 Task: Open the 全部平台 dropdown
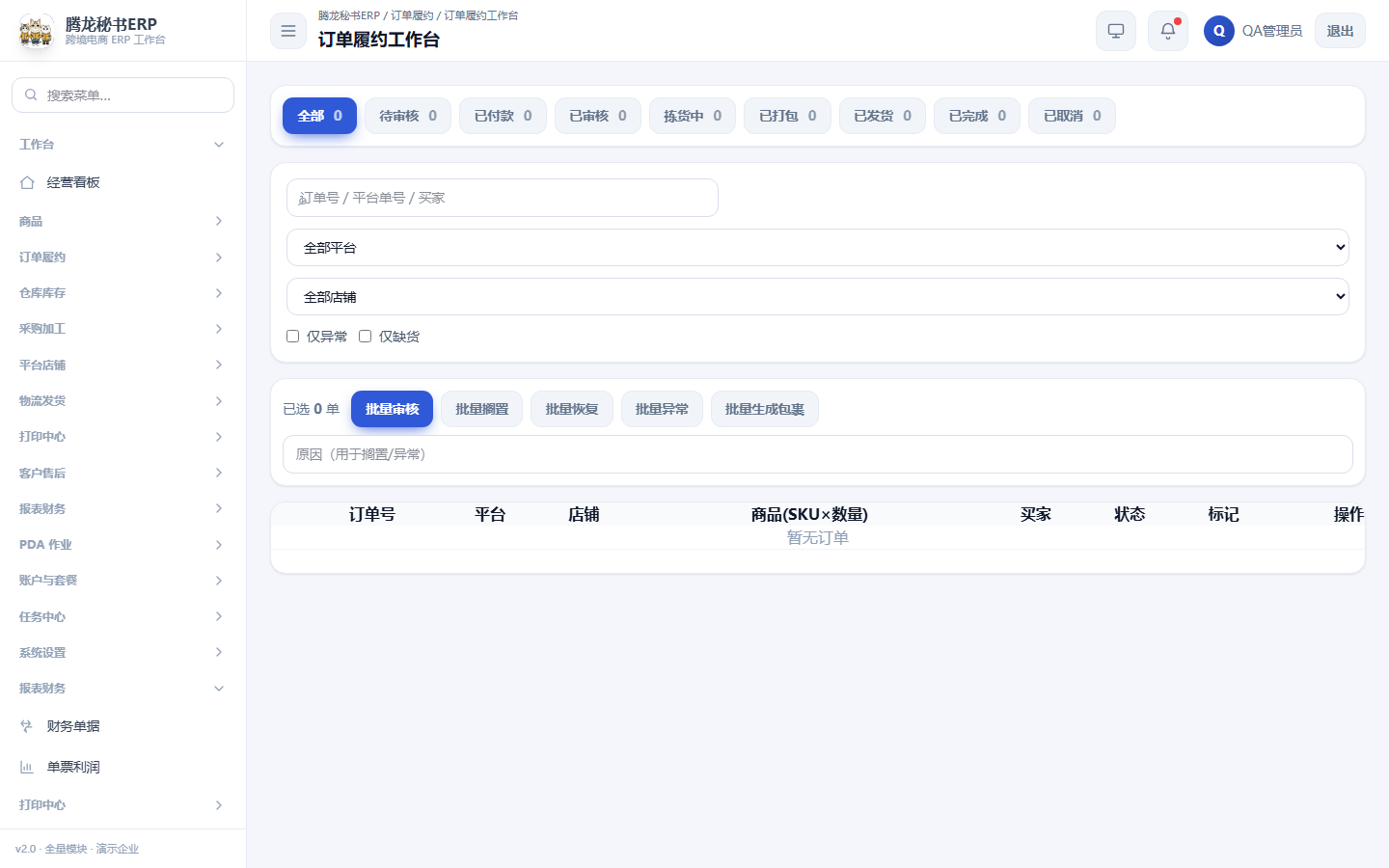click(818, 248)
